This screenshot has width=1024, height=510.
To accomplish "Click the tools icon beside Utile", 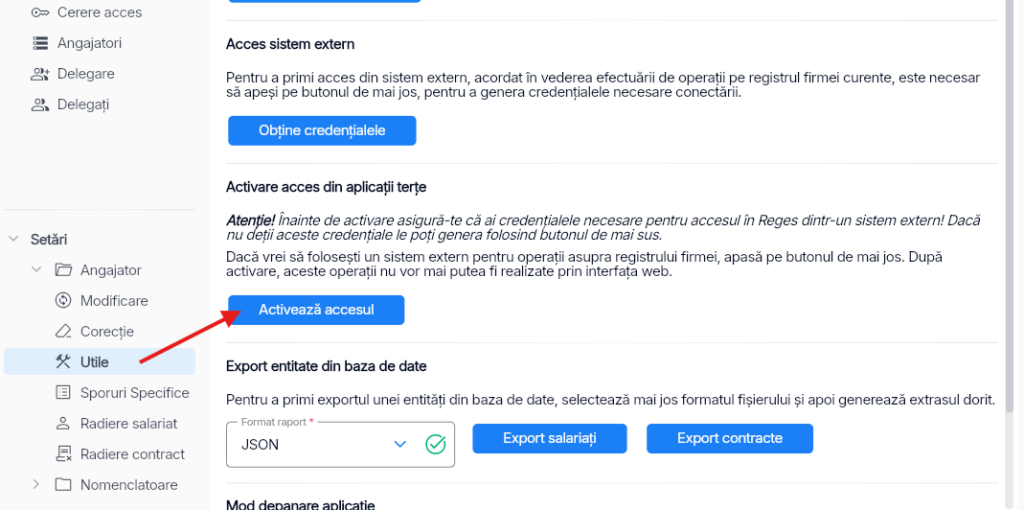I will [x=63, y=362].
